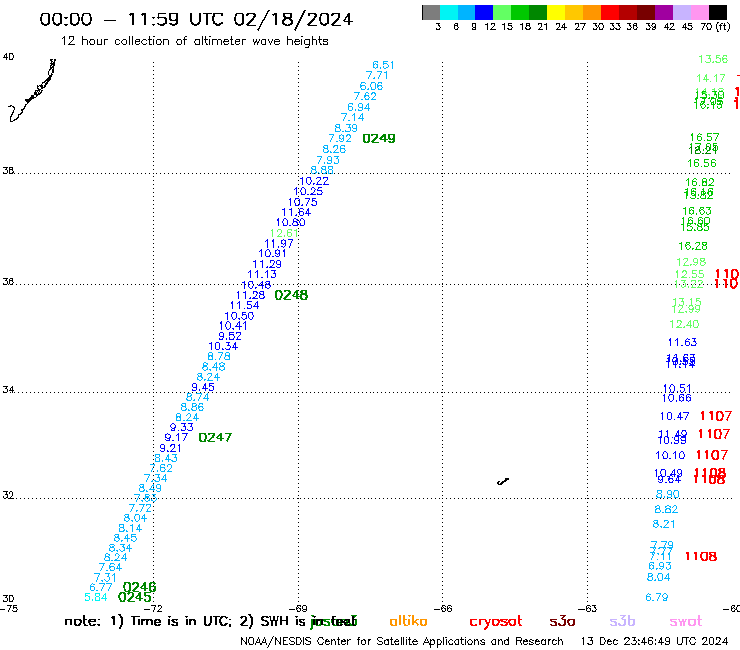The height and width of the screenshot is (650, 740).
Task: Click the '12 hour collection of altimeter wave heights' subtitle
Action: [x=194, y=41]
